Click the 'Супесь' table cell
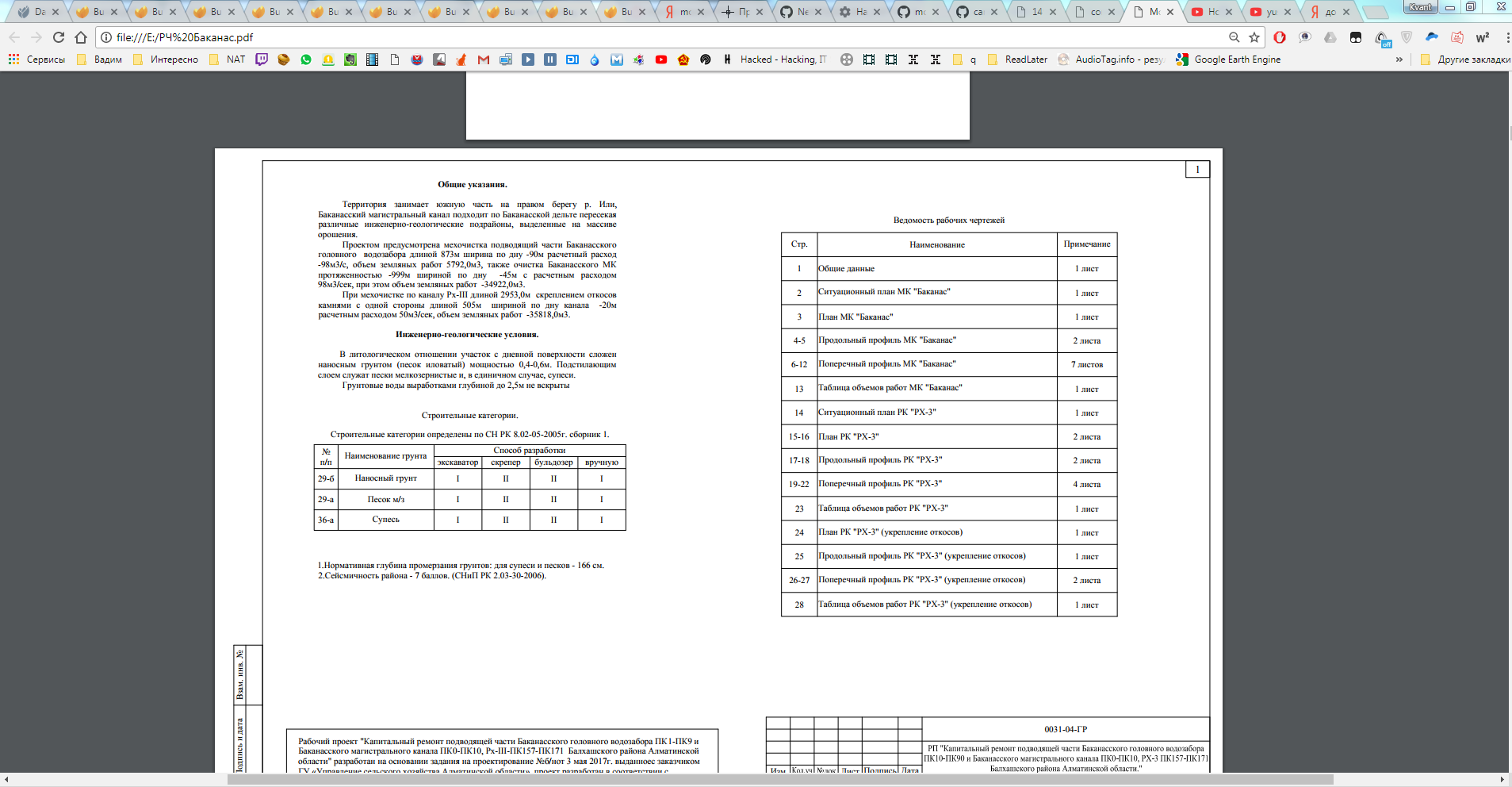 pyautogui.click(x=385, y=520)
